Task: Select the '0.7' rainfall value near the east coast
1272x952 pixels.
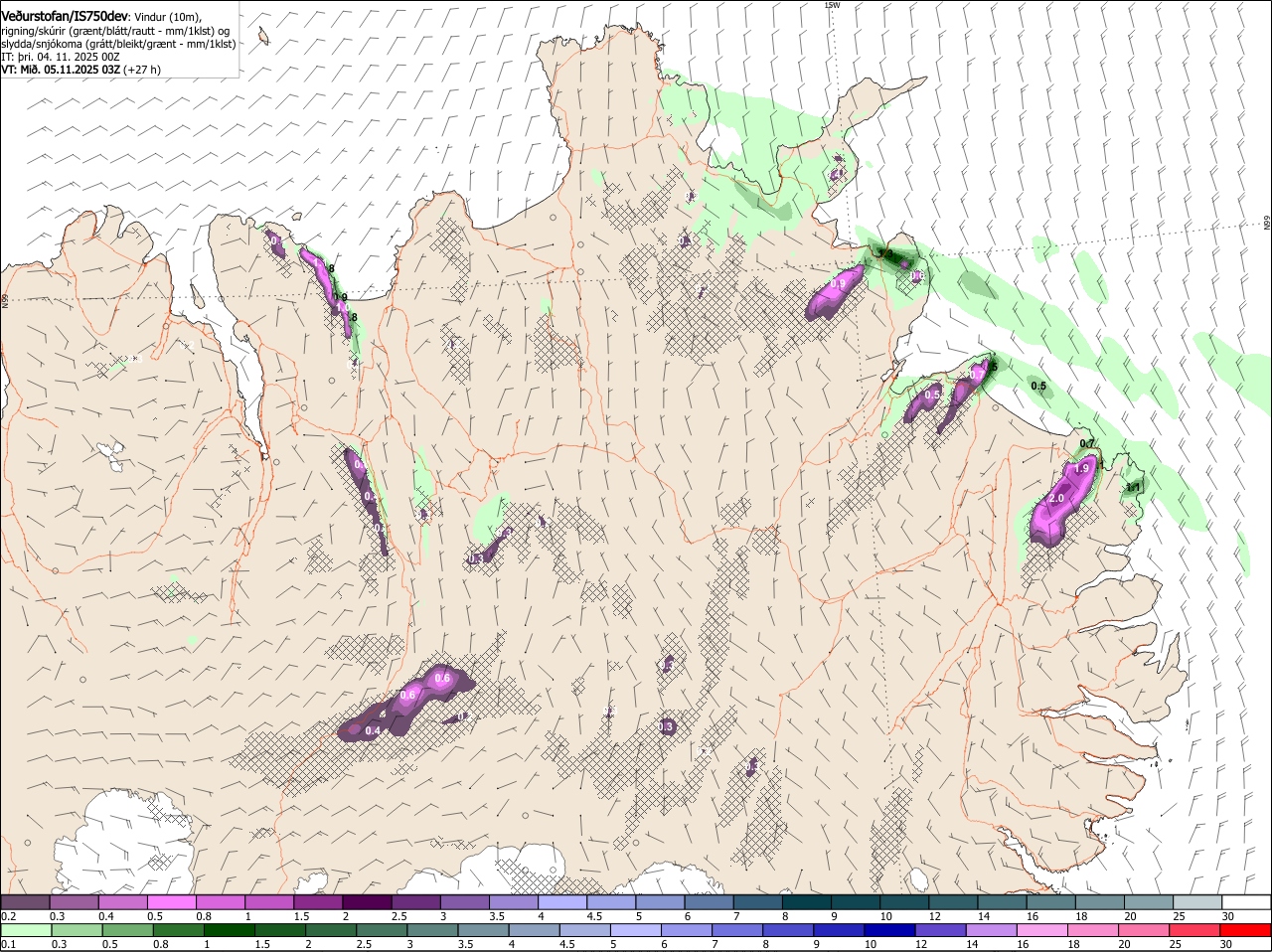Action: point(1087,444)
